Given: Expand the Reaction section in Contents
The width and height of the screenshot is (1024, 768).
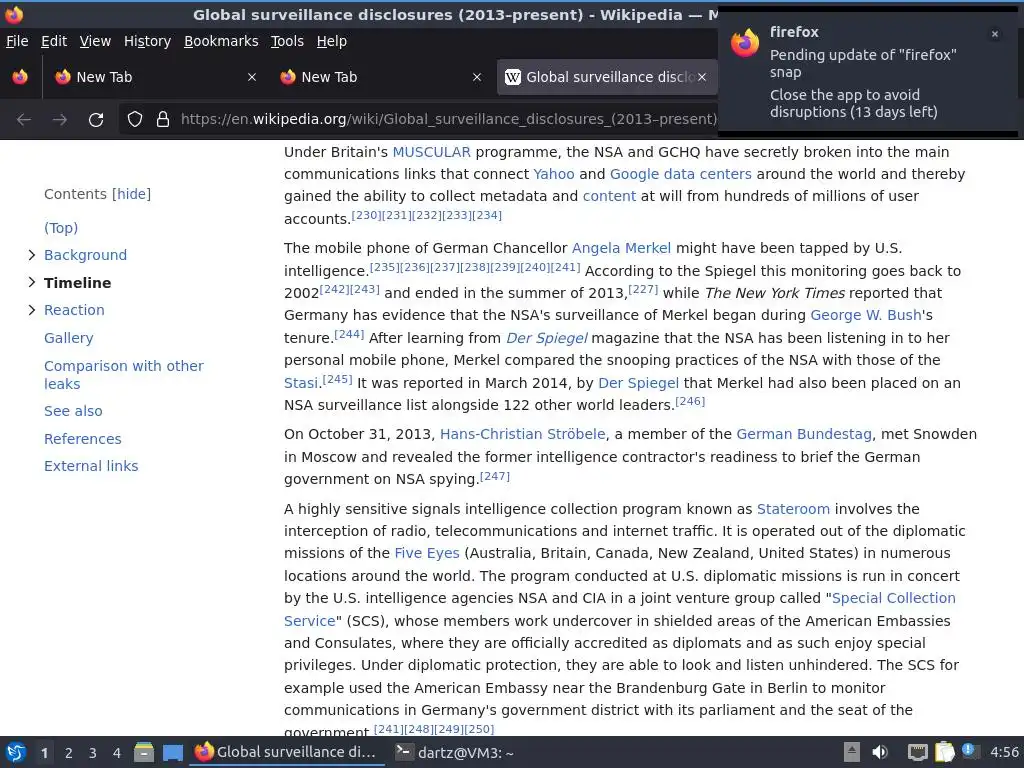Looking at the screenshot, I should pyautogui.click(x=31, y=310).
